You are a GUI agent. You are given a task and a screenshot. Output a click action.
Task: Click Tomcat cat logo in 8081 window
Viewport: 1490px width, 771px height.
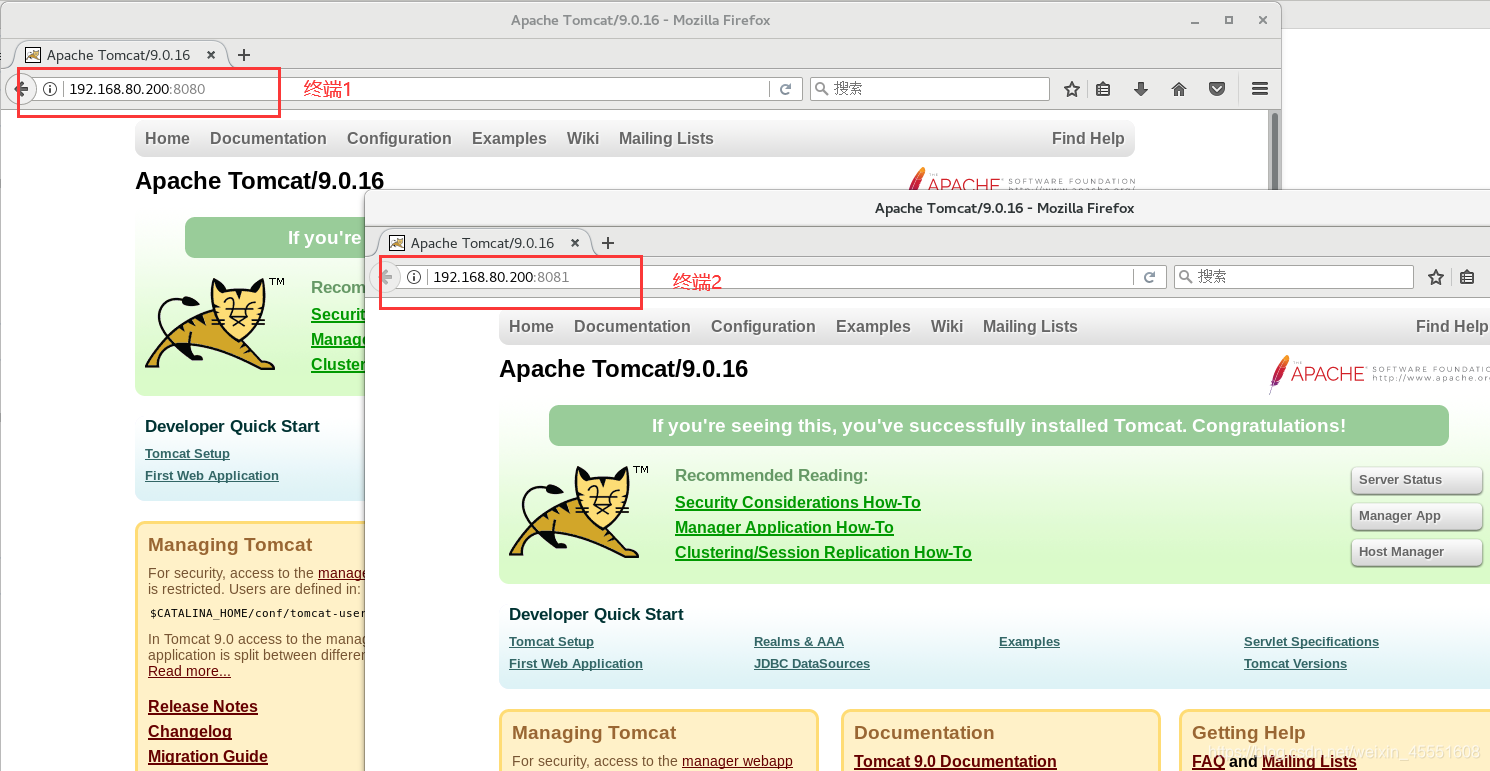pos(579,512)
